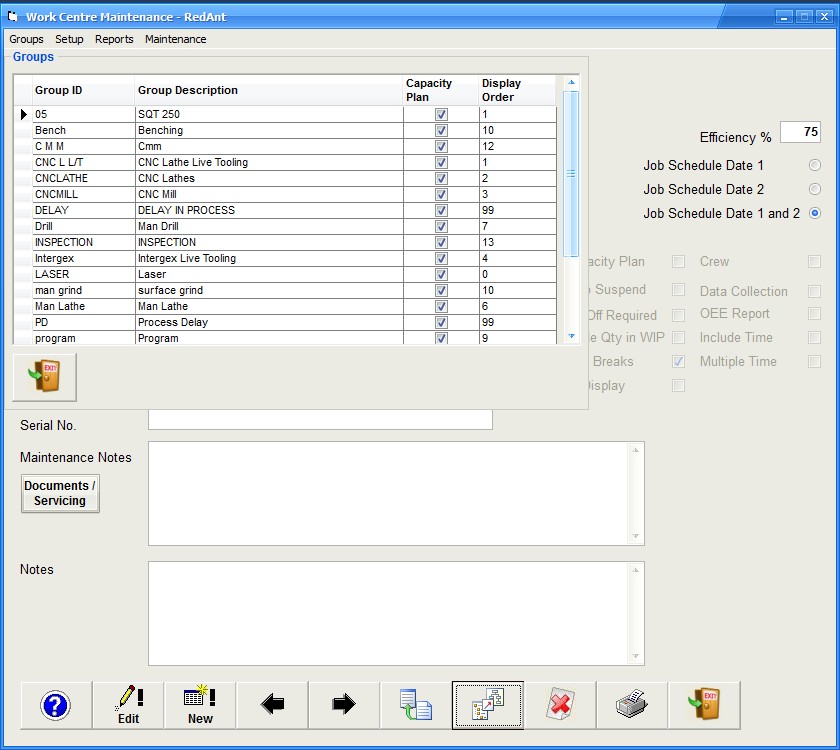Create a new record with New button
The image size is (840, 750).
200,705
